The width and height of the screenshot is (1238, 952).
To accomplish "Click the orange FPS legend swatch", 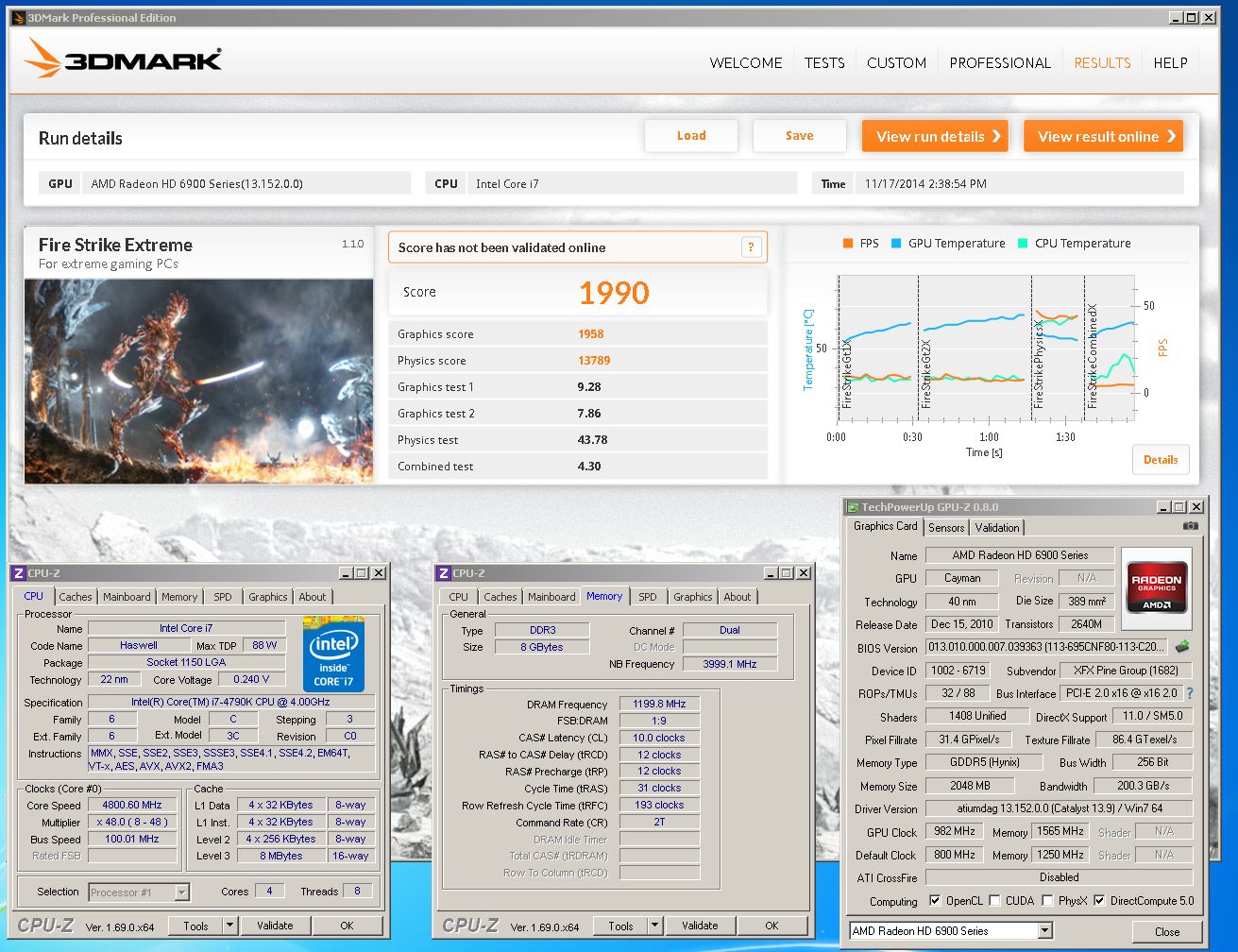I will [848, 244].
